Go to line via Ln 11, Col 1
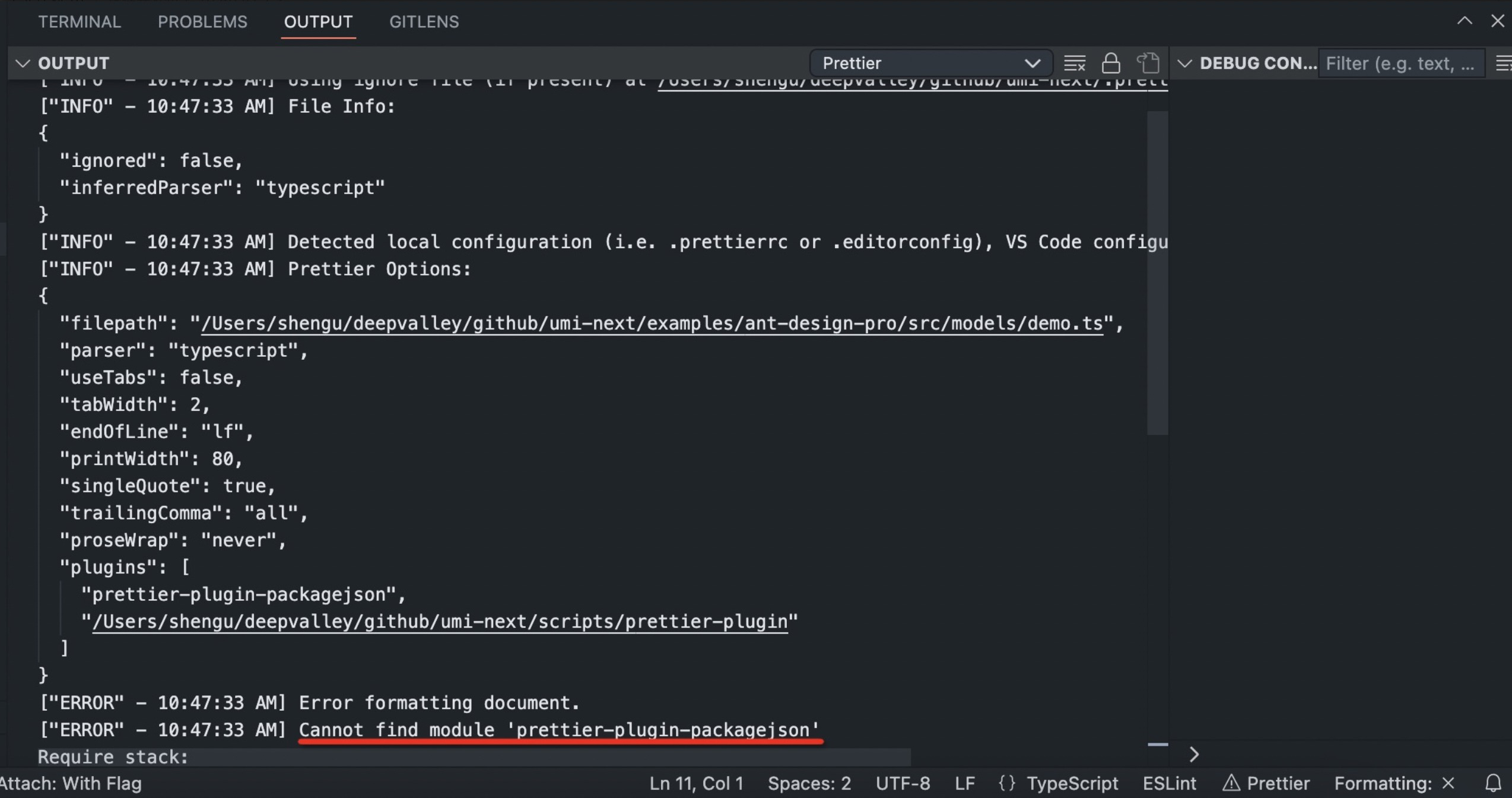This screenshot has height=798, width=1512. click(x=696, y=784)
